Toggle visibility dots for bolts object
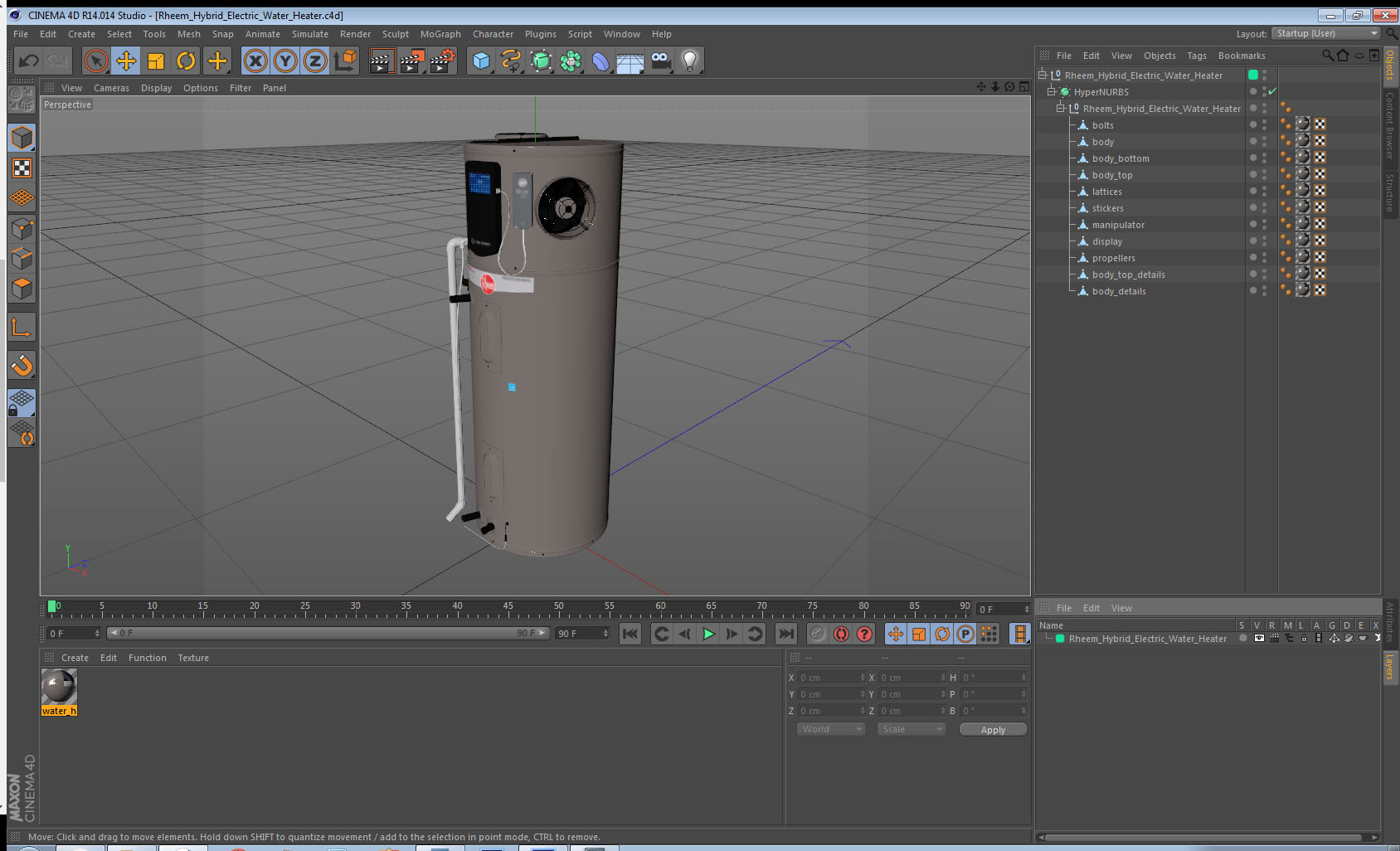The image size is (1400, 851). pos(1264,125)
